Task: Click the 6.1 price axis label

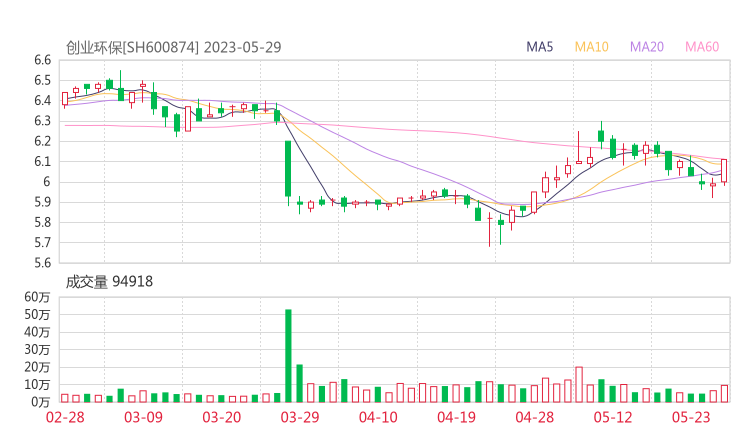Action: tap(42, 161)
